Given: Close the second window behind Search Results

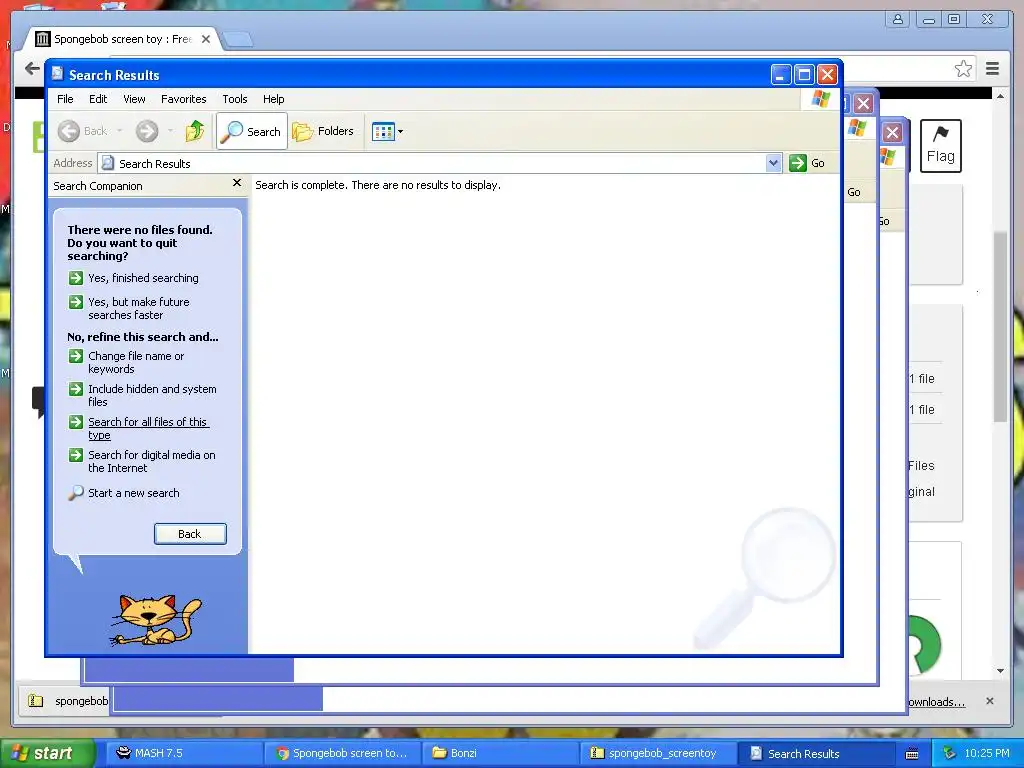Looking at the screenshot, I should 863,103.
